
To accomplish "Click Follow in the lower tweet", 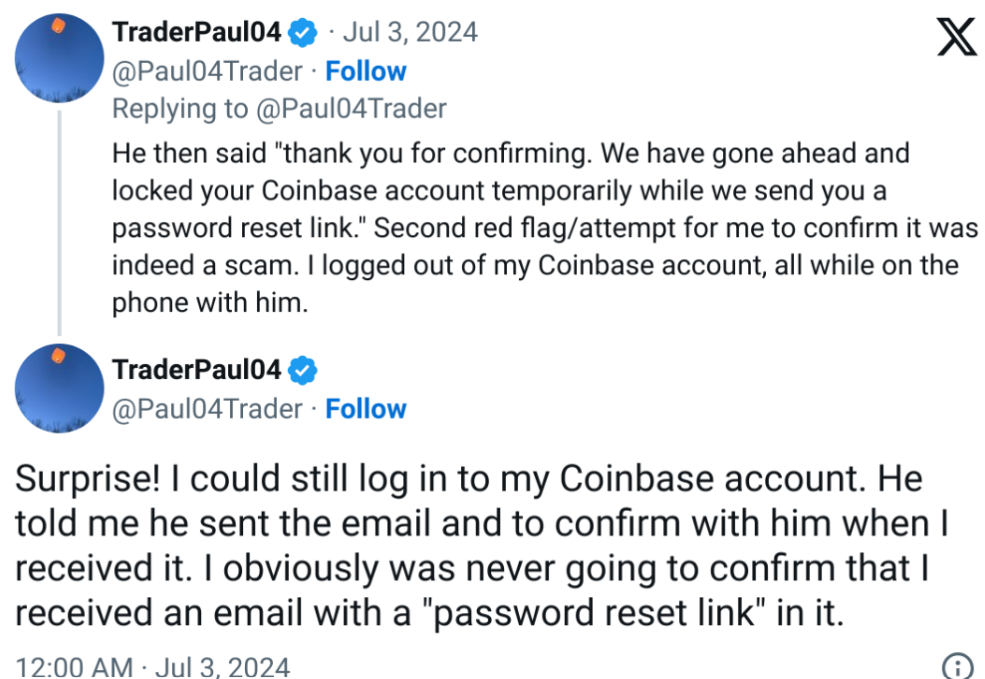I will pos(366,409).
